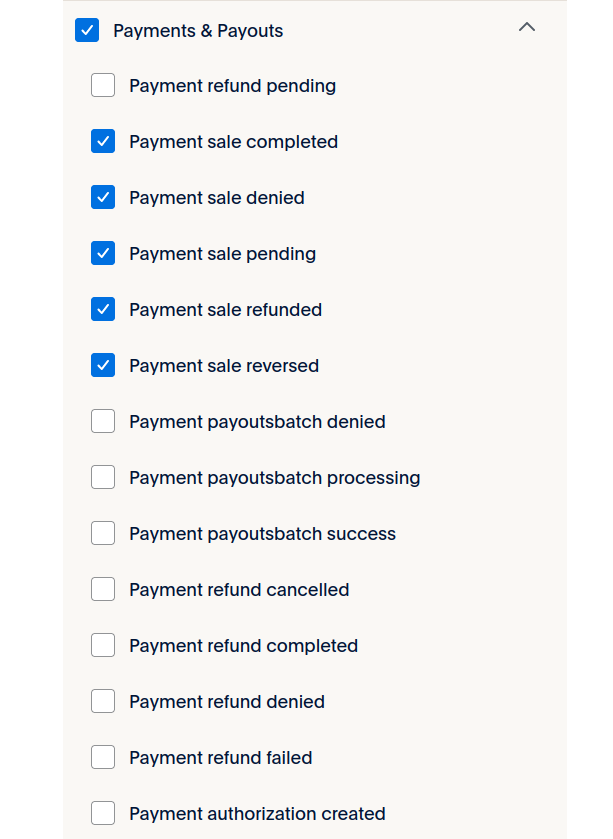
Task: Uncheck Payment sale refunded
Action: (103, 310)
